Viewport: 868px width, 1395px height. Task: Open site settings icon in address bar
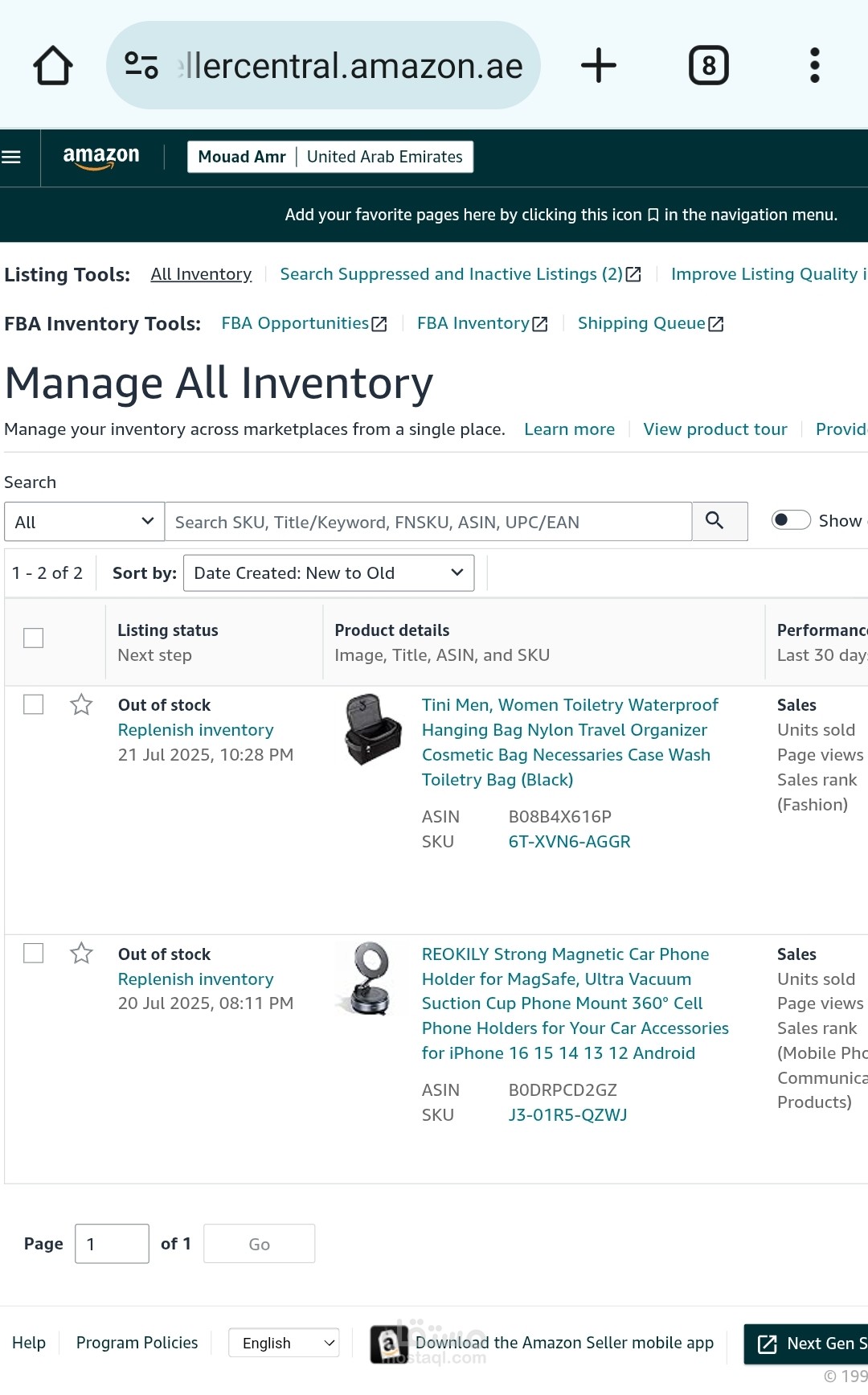tap(141, 65)
